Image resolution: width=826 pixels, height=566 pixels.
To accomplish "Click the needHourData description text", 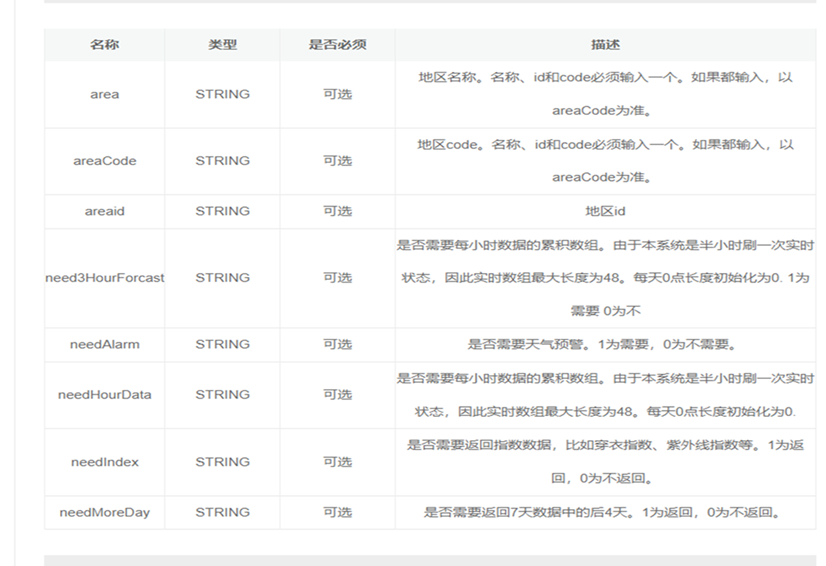I will pyautogui.click(x=605, y=395).
